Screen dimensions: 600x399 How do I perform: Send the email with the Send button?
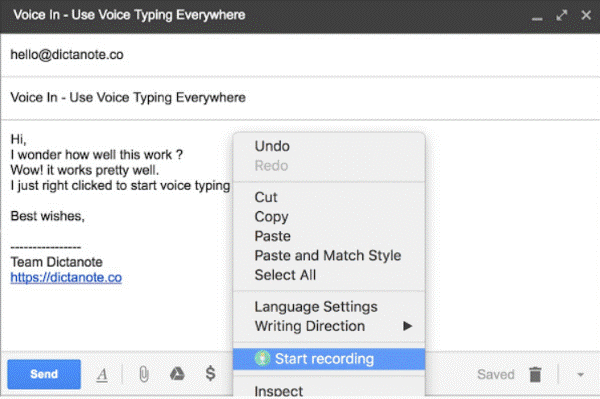(x=44, y=374)
